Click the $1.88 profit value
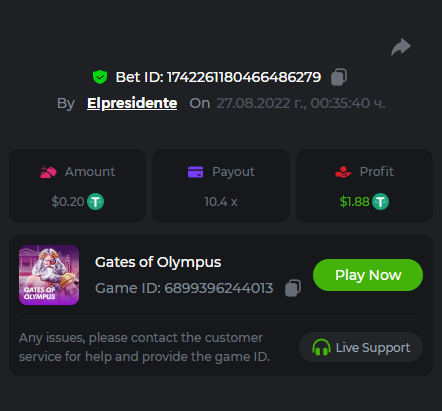 pyautogui.click(x=354, y=202)
